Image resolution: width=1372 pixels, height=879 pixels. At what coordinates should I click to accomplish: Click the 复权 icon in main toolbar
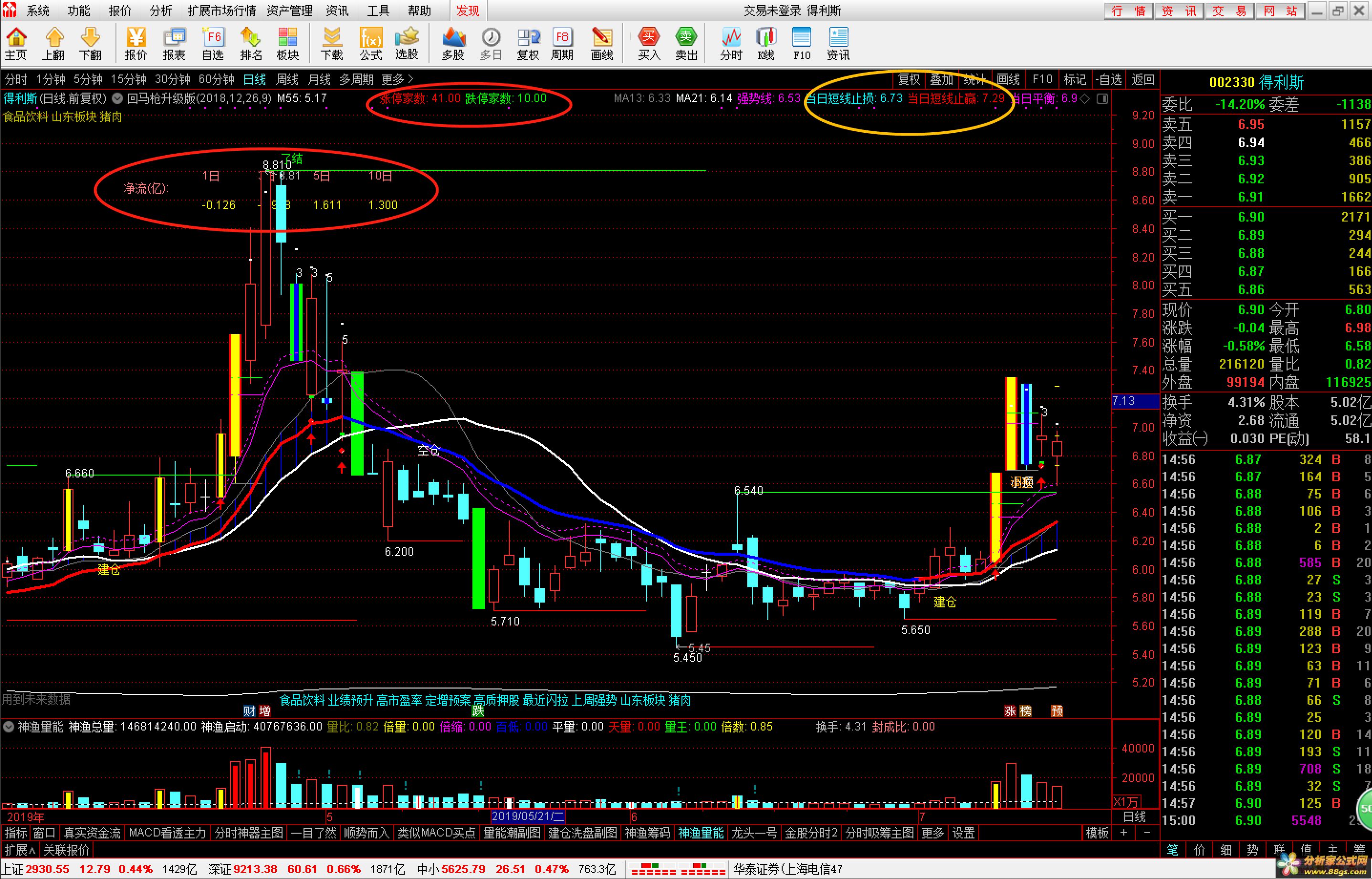(x=528, y=43)
